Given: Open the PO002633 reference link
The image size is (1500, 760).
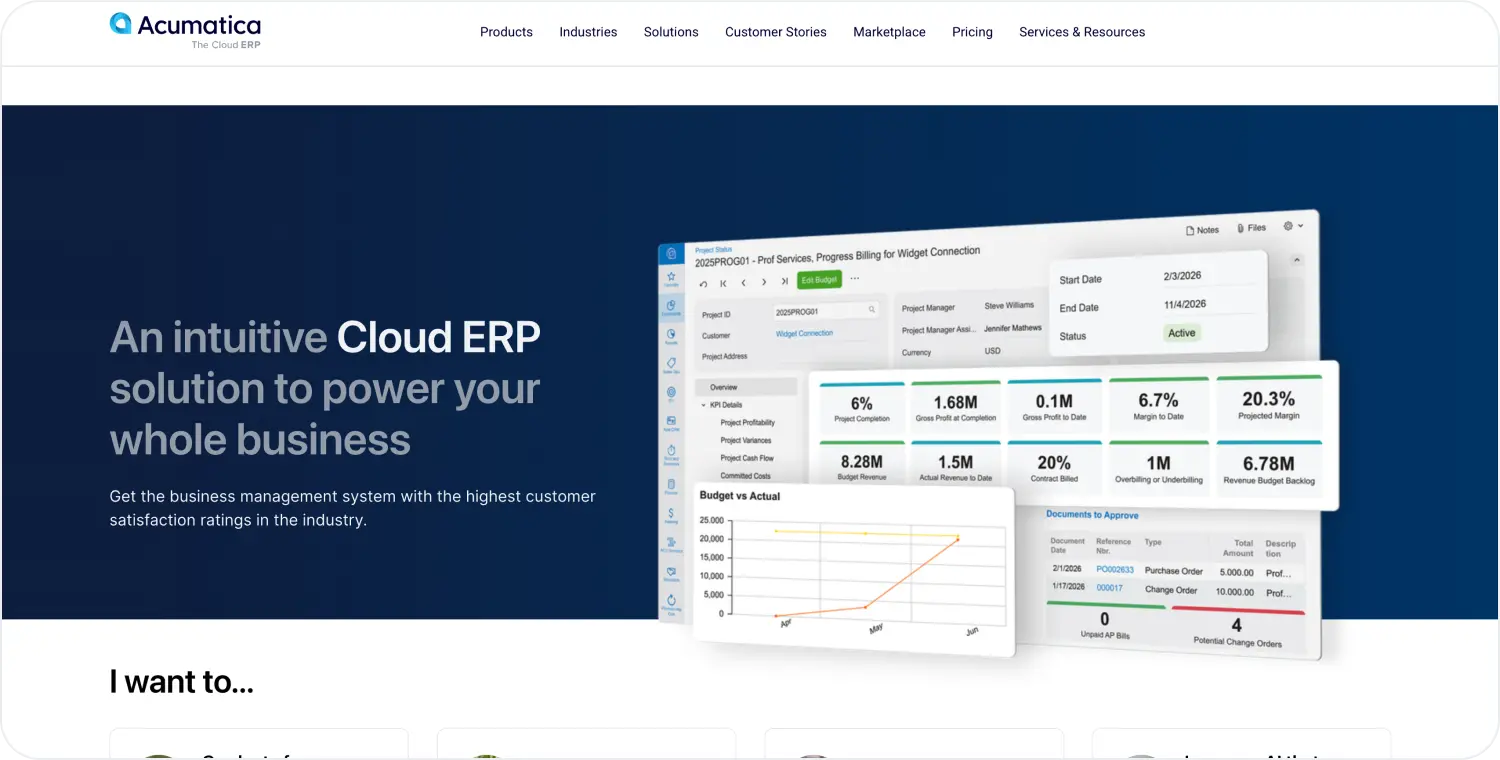Looking at the screenshot, I should 1115,569.
